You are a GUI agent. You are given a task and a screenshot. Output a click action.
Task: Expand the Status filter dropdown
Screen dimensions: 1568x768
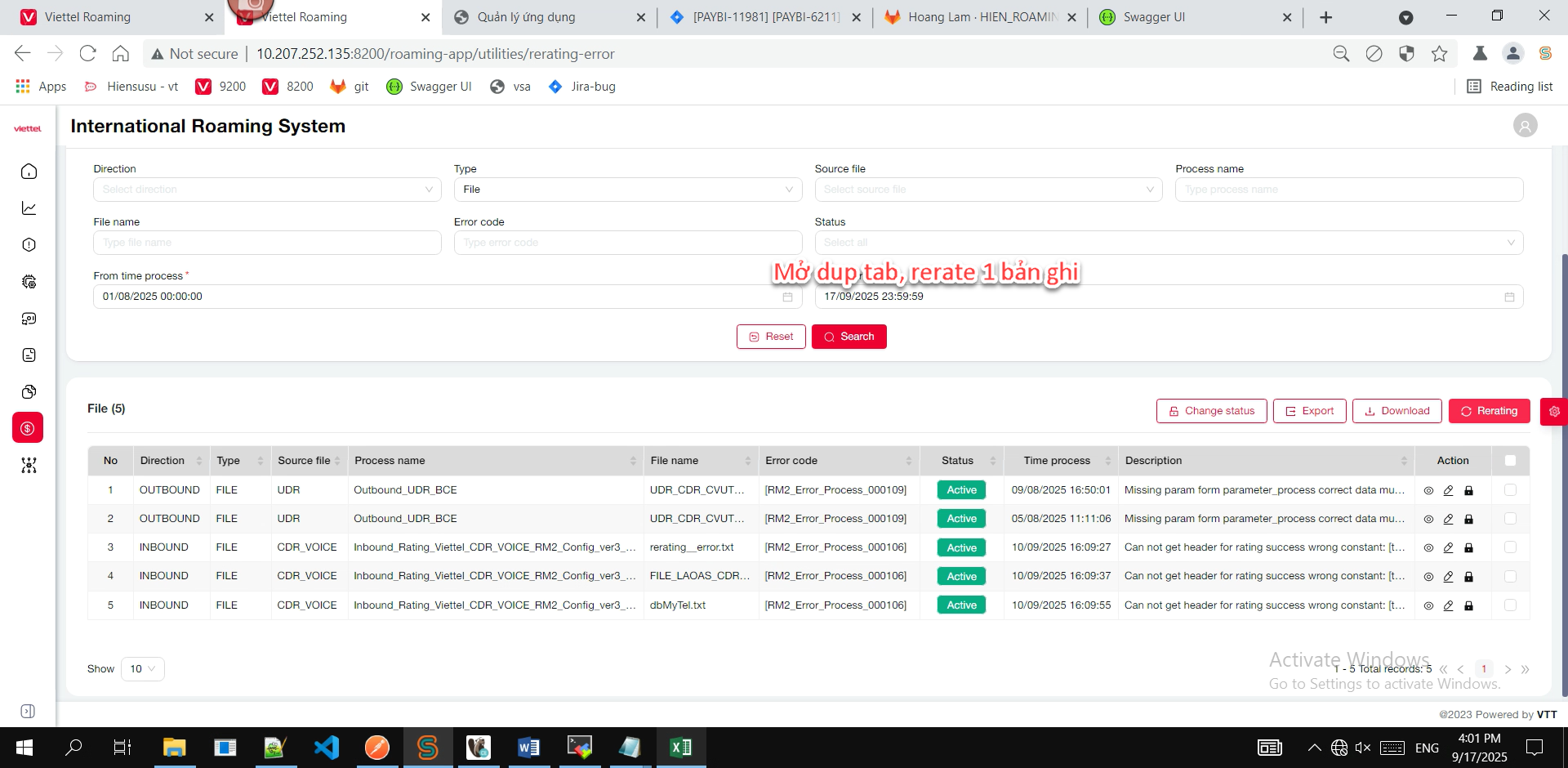point(1168,243)
